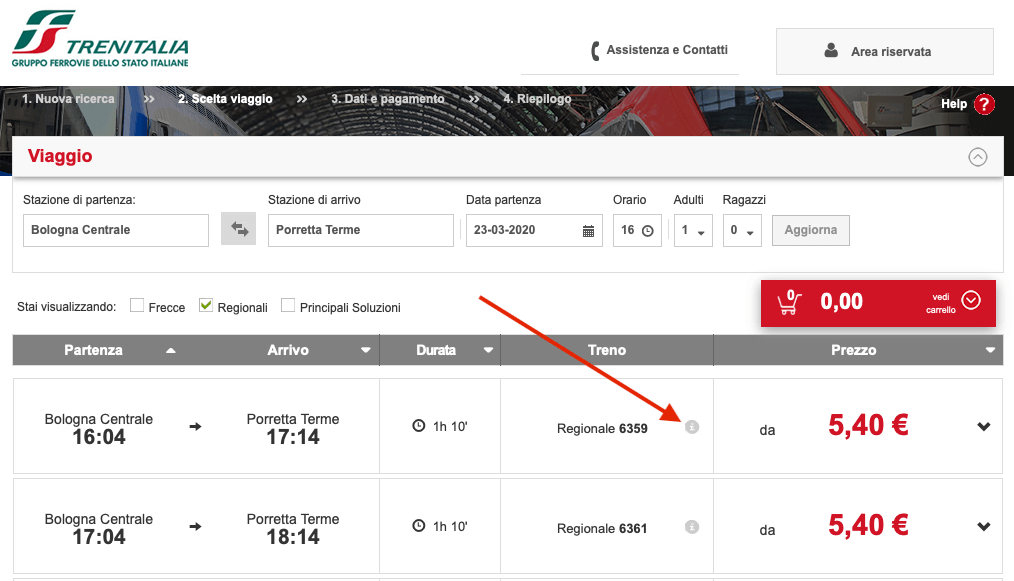Click the 1h 10' duration in the 16:04 row
This screenshot has width=1014, height=581.
point(450,426)
